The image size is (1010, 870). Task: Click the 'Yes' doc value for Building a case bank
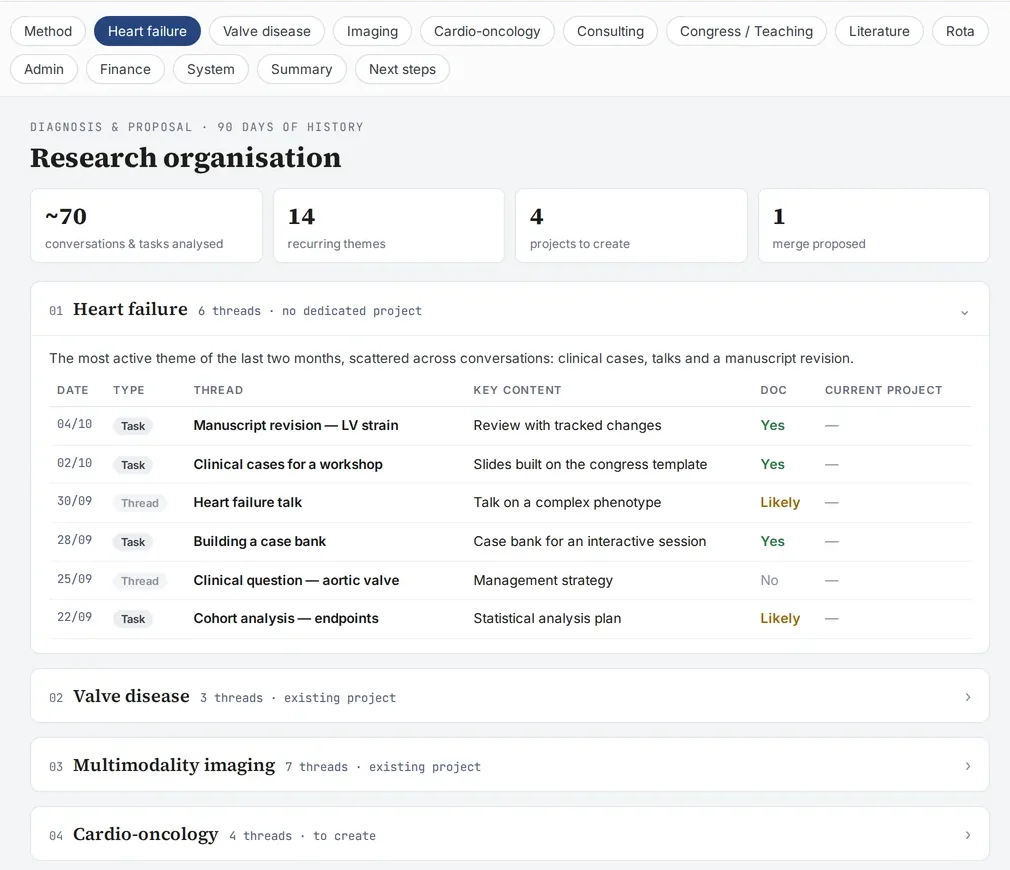772,542
